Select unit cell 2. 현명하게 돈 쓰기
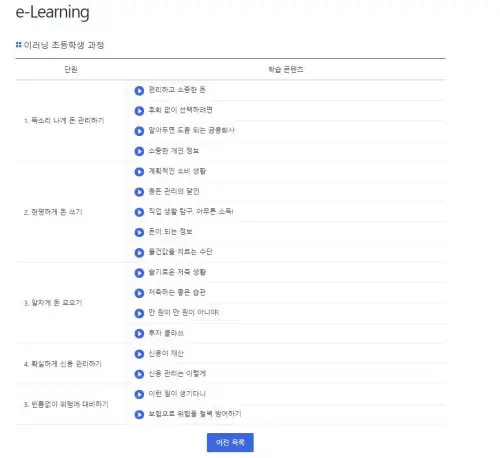Screen dimensions: 500x458 71,212
